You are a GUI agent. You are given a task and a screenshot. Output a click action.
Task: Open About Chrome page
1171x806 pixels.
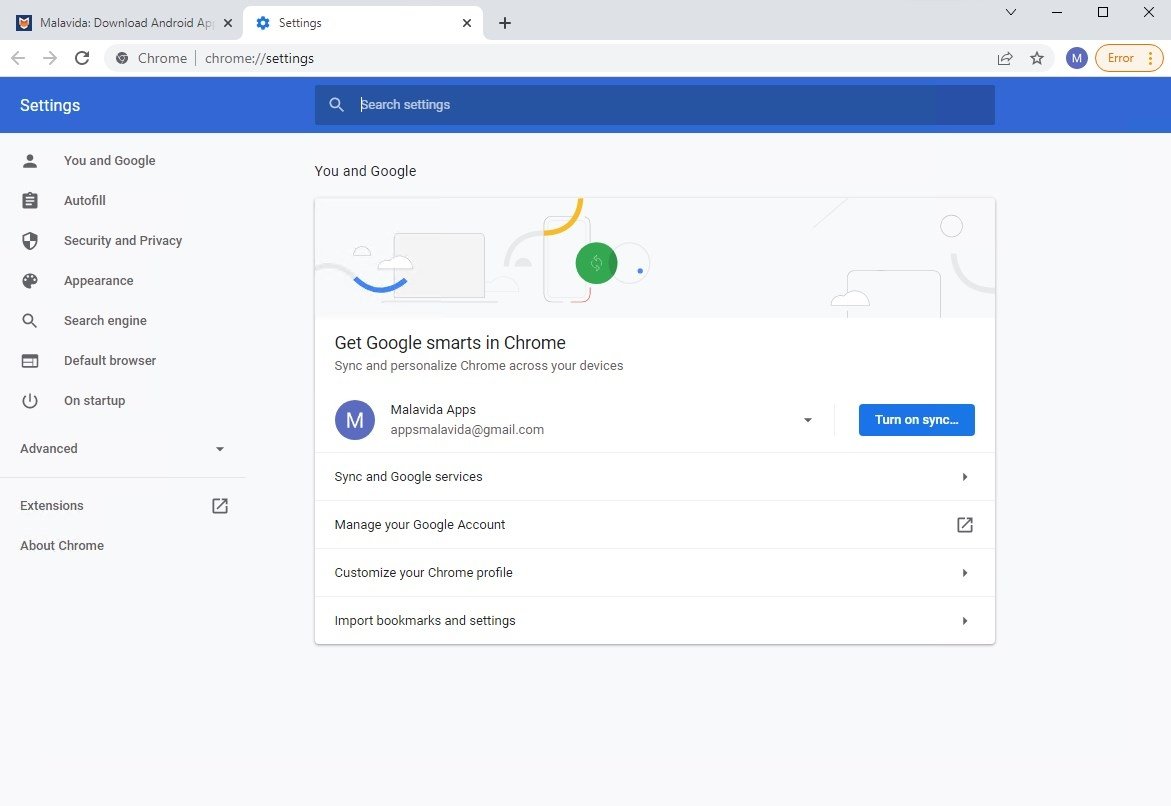[62, 545]
